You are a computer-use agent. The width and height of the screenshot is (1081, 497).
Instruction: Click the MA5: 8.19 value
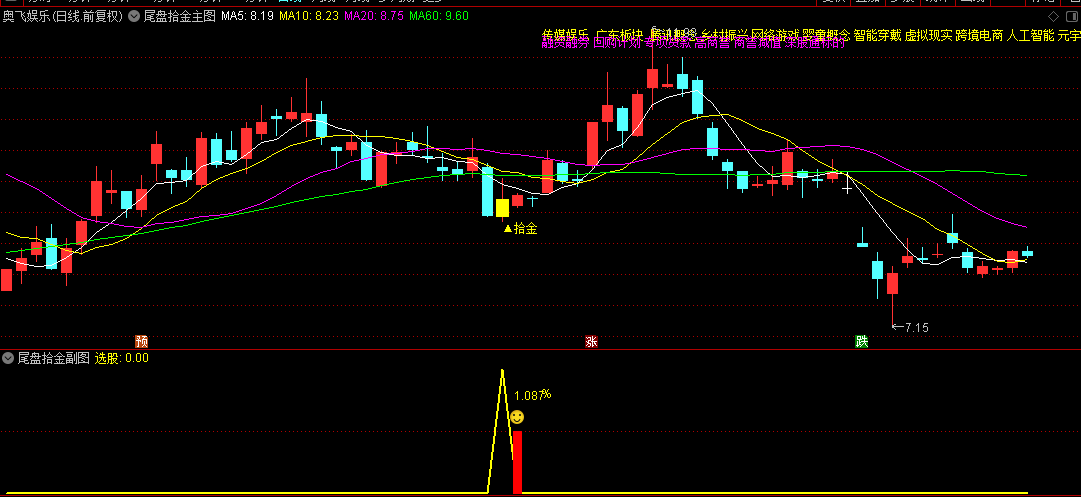coord(247,16)
